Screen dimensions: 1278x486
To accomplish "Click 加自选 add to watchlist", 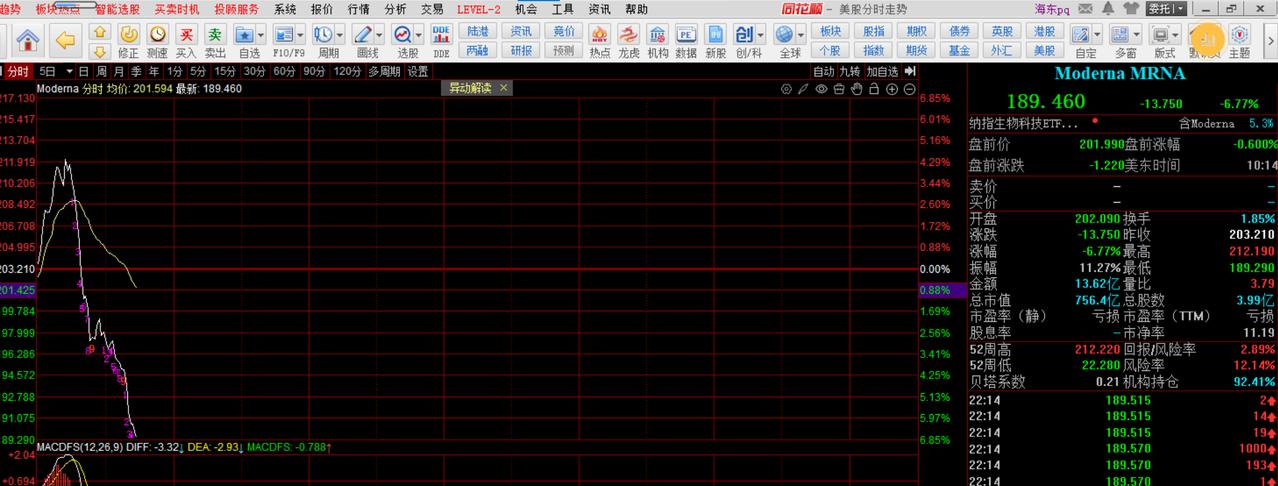I will 882,72.
